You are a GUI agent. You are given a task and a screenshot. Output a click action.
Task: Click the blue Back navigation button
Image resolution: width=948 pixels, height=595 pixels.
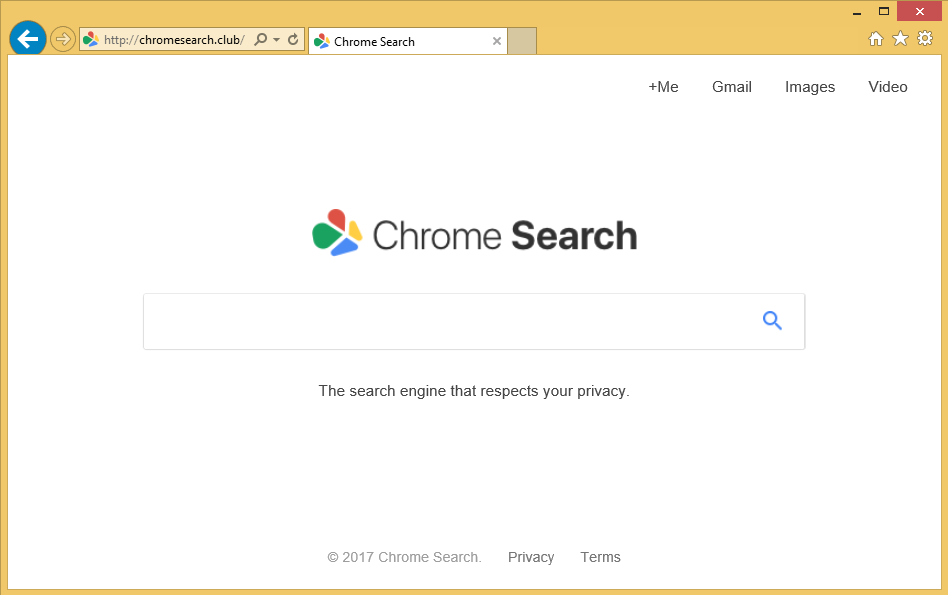pos(27,39)
